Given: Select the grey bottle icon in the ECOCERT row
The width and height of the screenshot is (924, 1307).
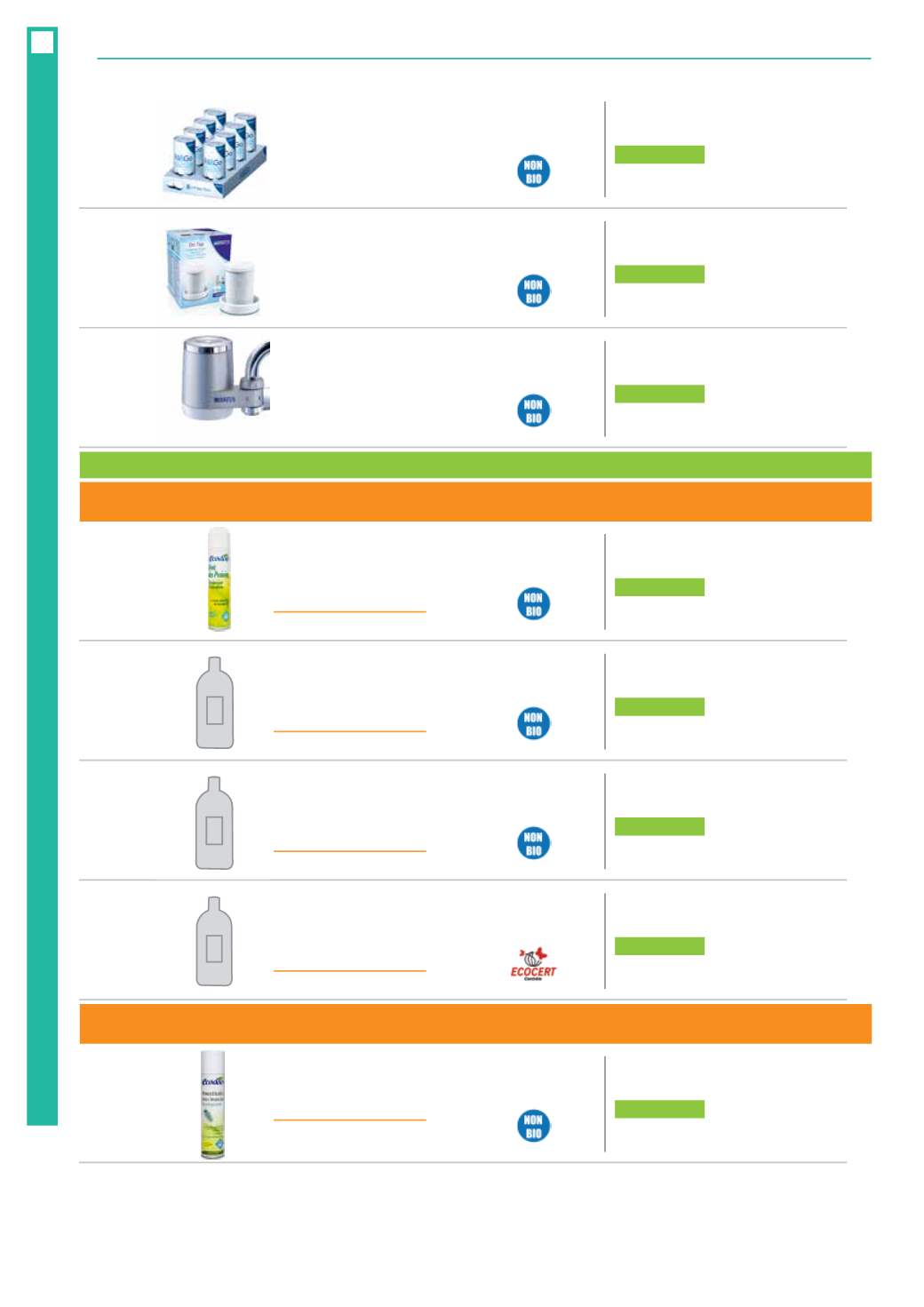Looking at the screenshot, I should pyautogui.click(x=214, y=941).
